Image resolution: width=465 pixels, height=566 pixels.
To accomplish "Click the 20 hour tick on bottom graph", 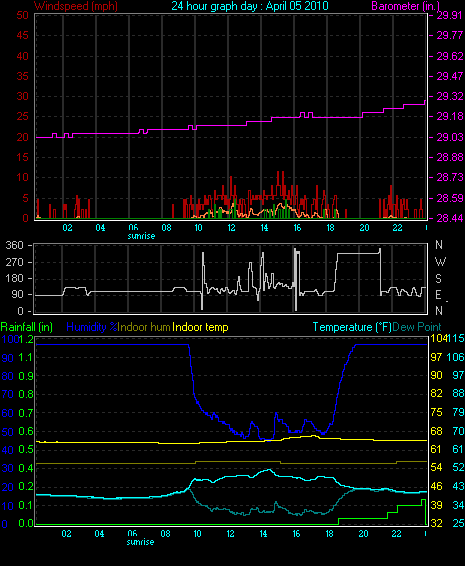I will click(363, 534).
